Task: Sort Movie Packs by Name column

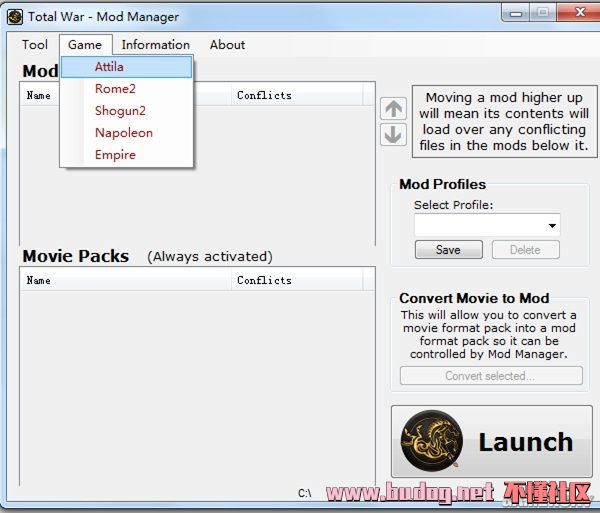Action: pyautogui.click(x=126, y=280)
